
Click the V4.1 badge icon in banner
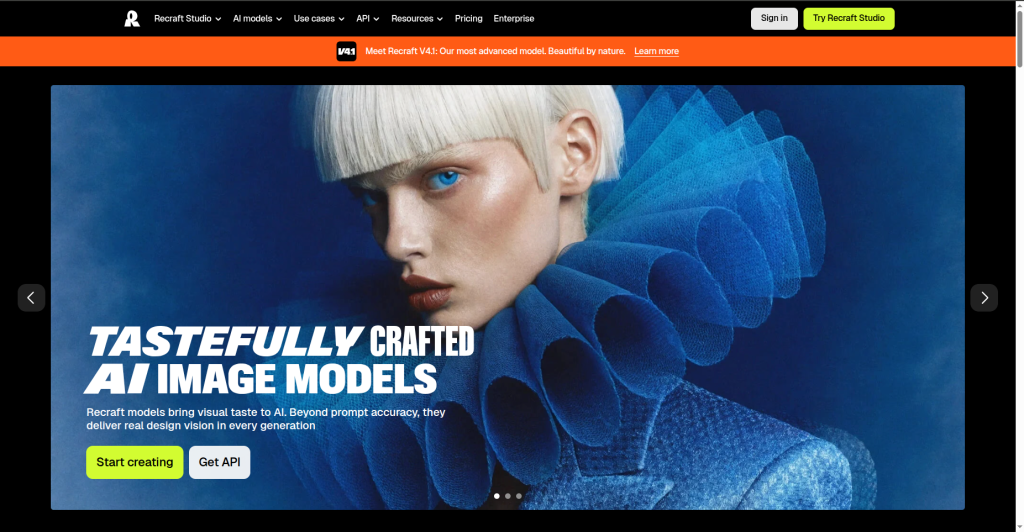pyautogui.click(x=346, y=51)
